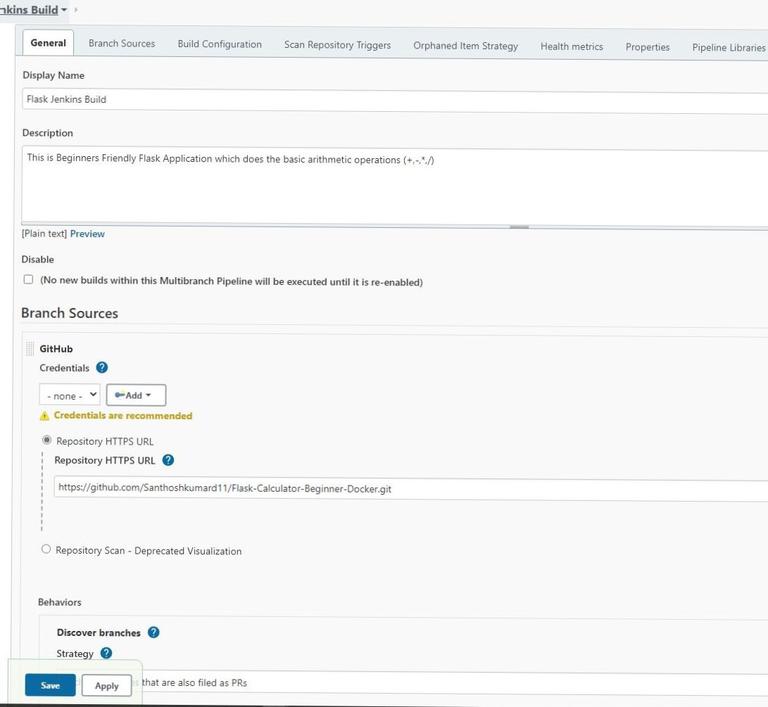The width and height of the screenshot is (768, 707).
Task: Switch to the Branch Sources tab
Action: (121, 43)
